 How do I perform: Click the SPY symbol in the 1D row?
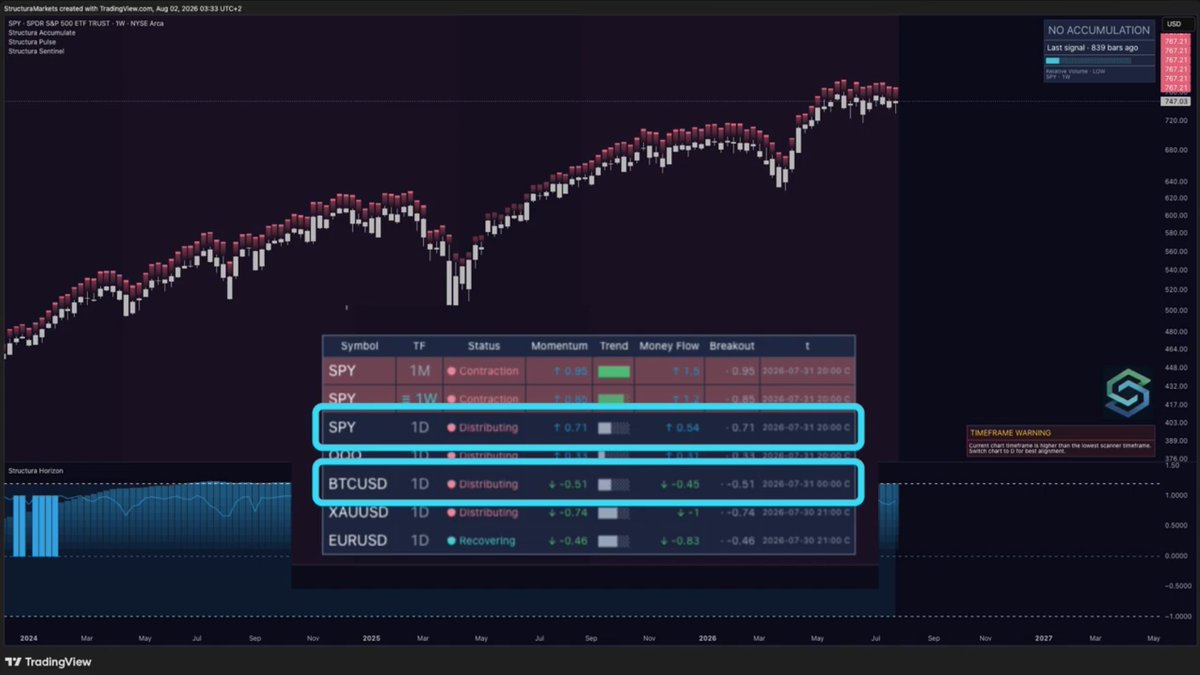click(342, 427)
